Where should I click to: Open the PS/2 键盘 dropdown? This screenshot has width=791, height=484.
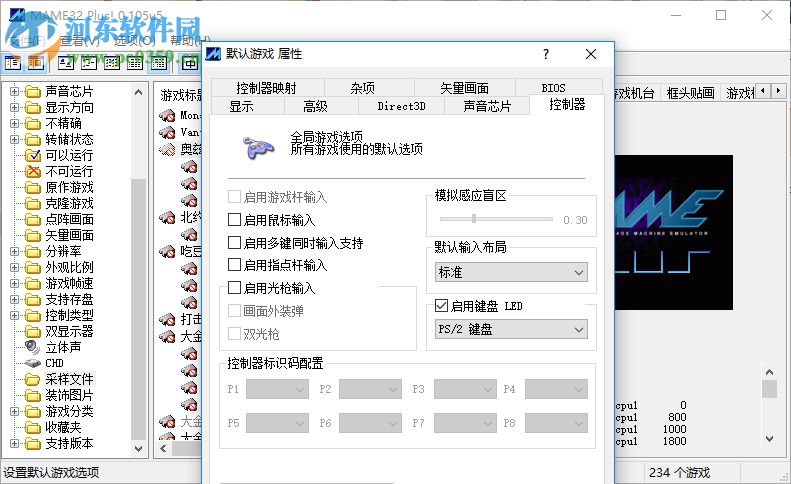coord(511,329)
